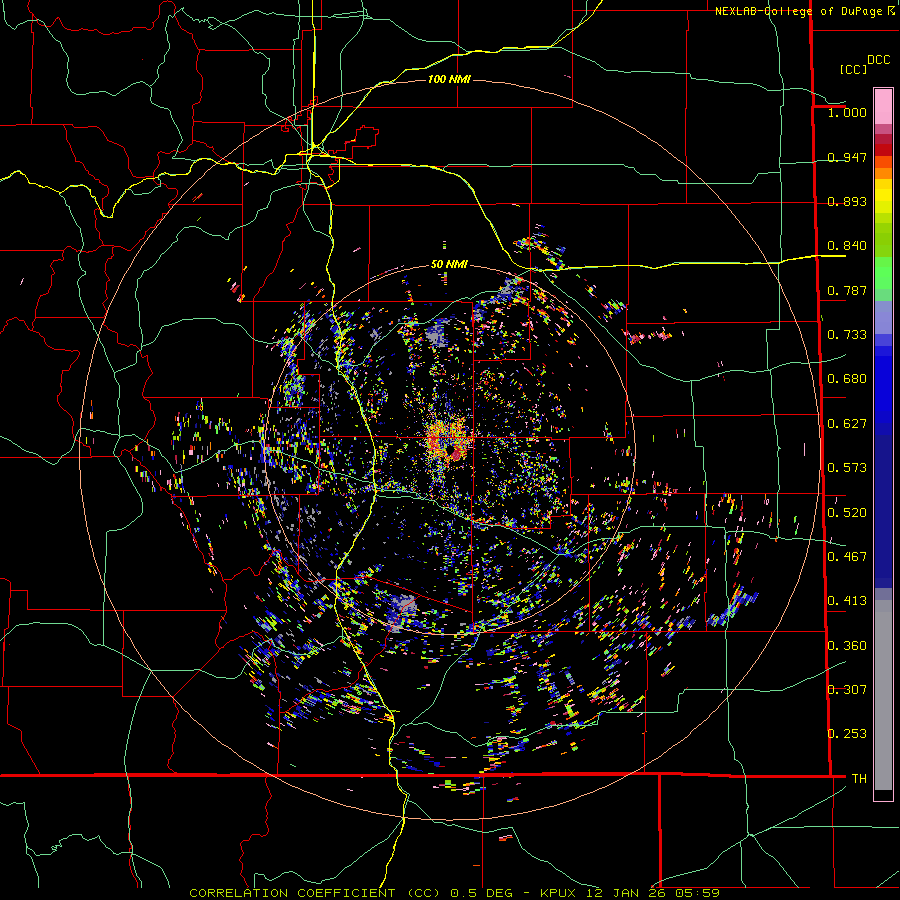Pick the bright green segment of color bar
The image size is (900, 900).
[x=883, y=273]
